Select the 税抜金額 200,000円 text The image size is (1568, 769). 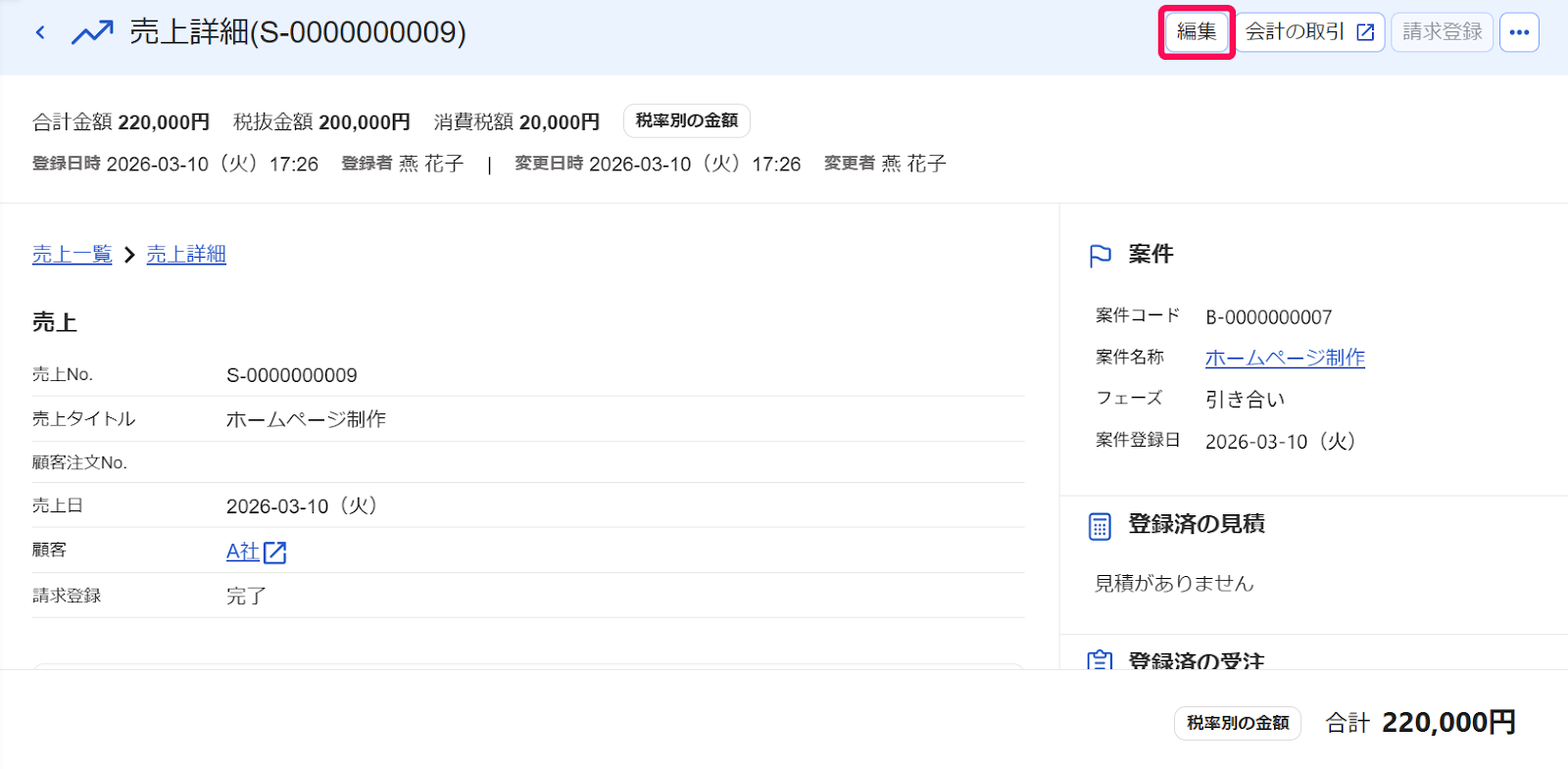[321, 122]
